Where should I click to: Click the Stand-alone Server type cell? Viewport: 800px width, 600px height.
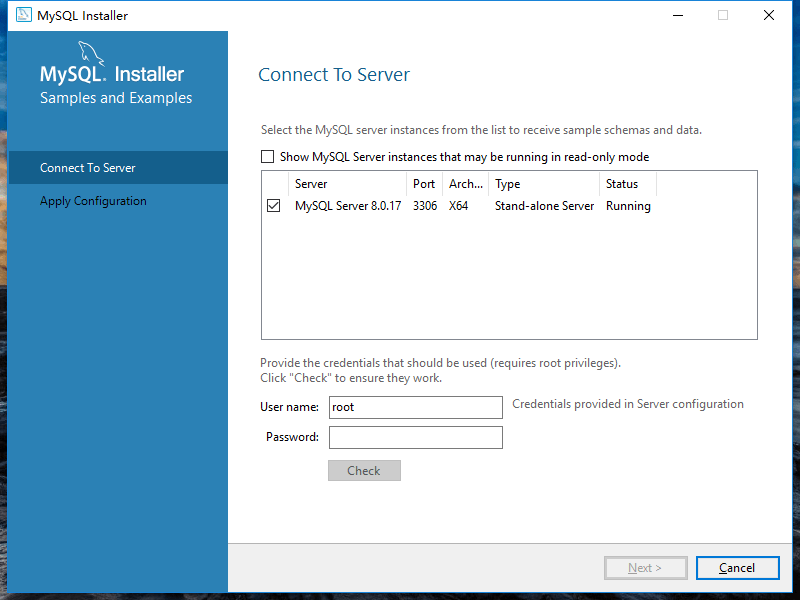[x=544, y=206]
